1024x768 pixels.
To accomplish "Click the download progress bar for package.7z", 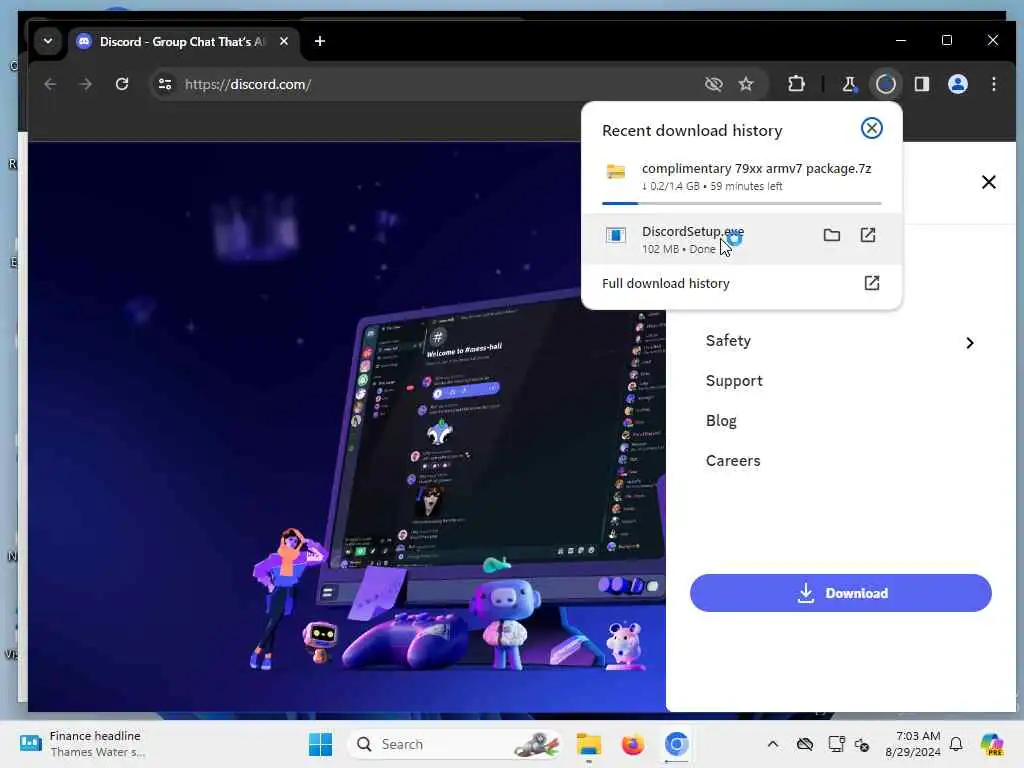I will [741, 204].
